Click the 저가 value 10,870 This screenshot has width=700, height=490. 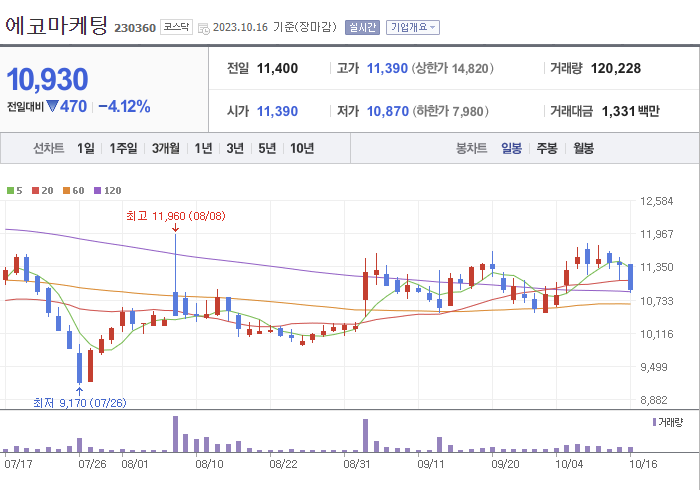388,112
